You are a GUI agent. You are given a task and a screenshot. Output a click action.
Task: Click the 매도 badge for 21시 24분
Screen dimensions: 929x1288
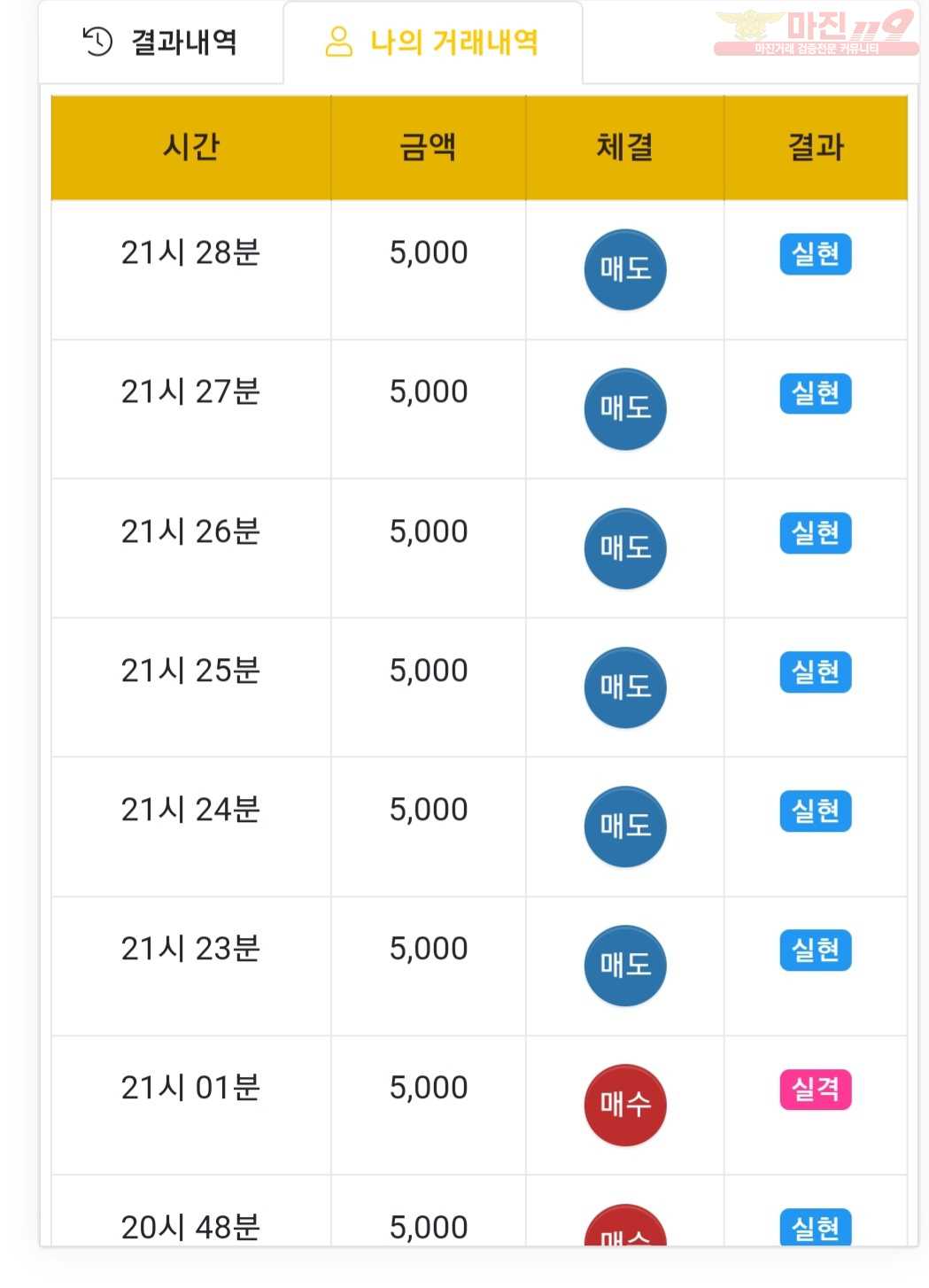tap(625, 826)
